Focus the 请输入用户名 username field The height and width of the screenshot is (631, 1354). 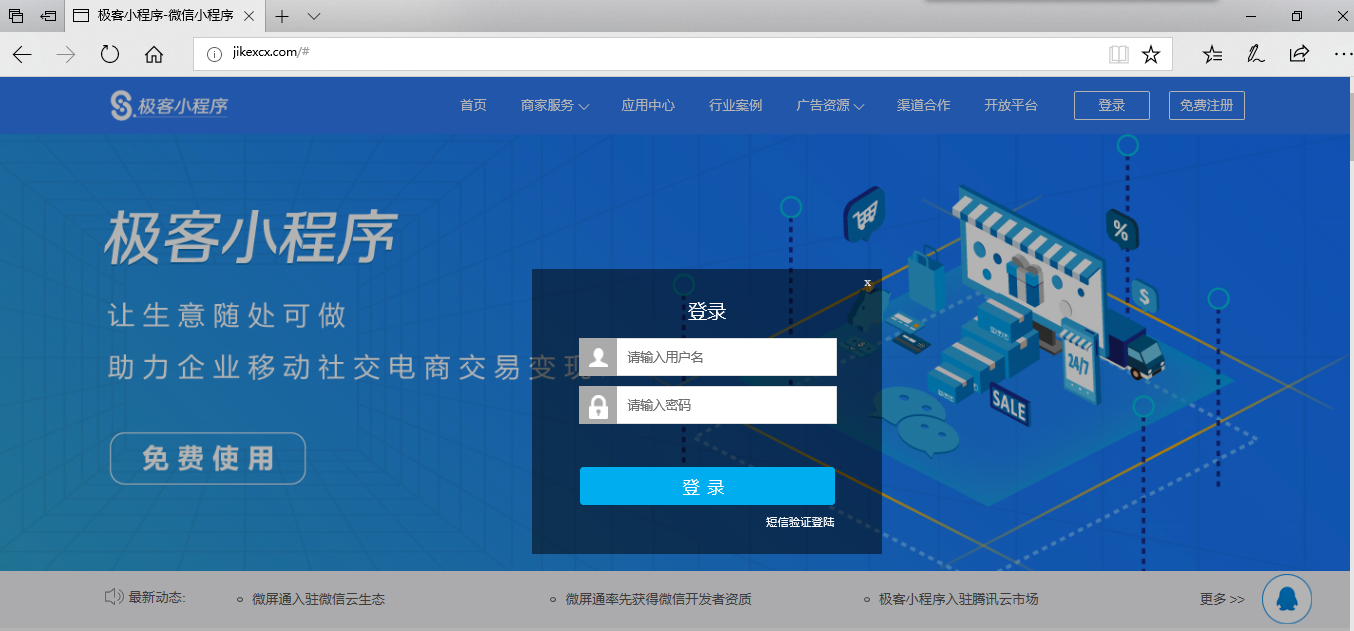tap(727, 357)
